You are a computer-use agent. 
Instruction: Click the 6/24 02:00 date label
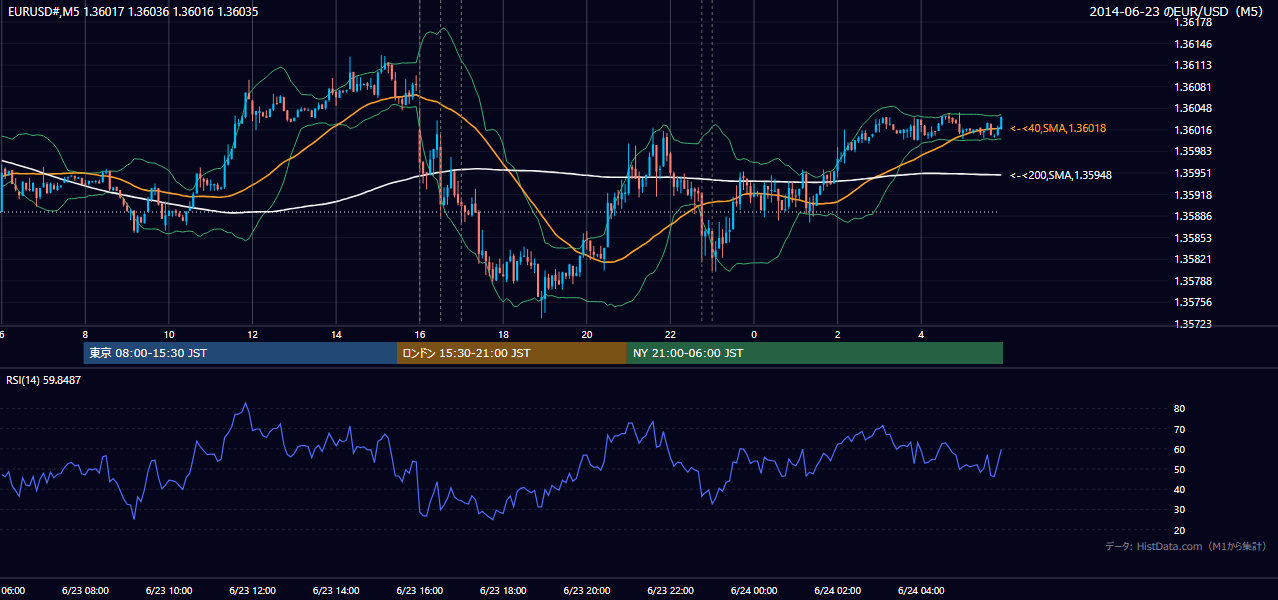[837, 590]
